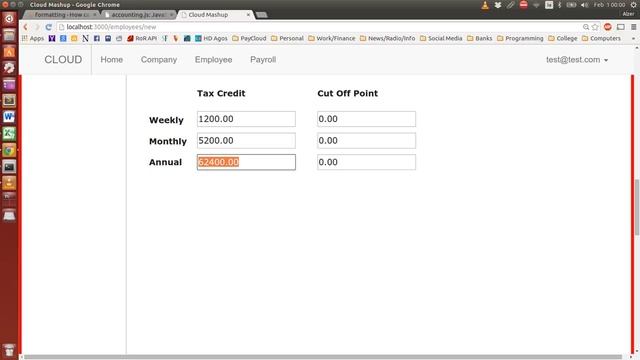Image resolution: width=640 pixels, height=360 pixels.
Task: Open the Bluetooth indicator
Action: click(x=560, y=5)
